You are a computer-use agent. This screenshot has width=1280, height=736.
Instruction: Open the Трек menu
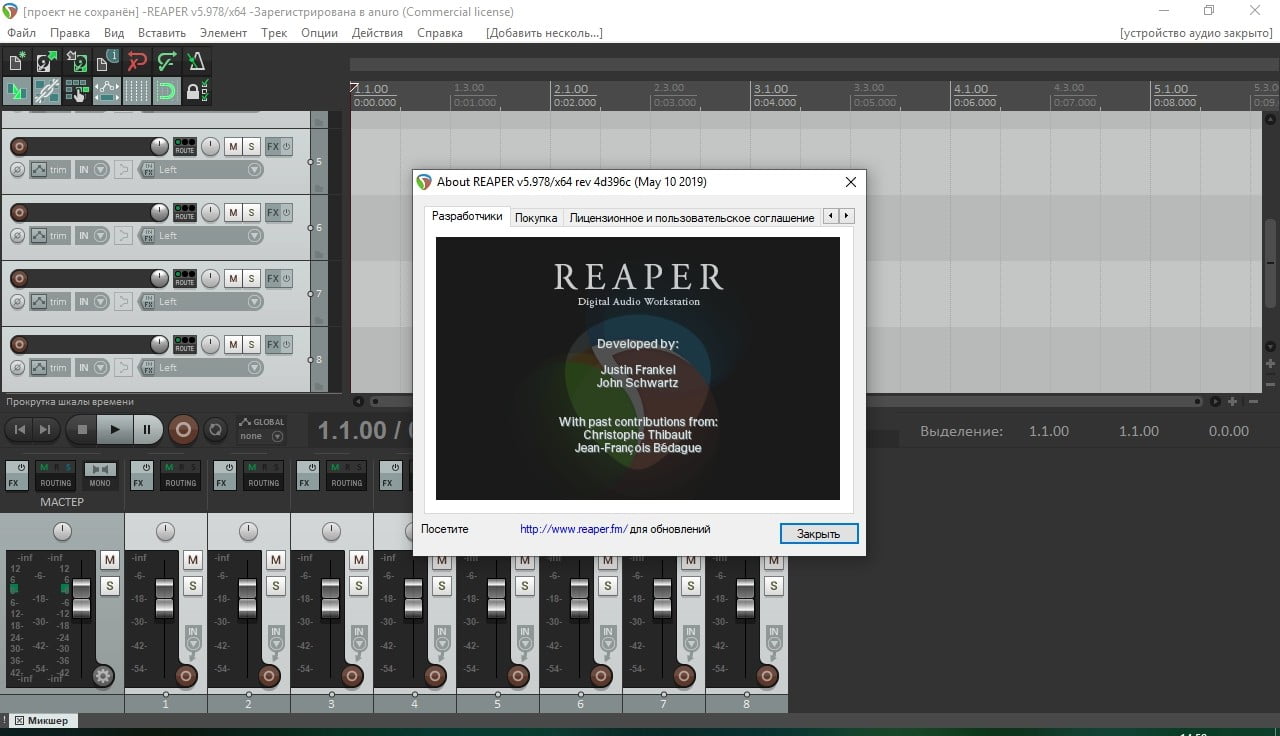(274, 33)
